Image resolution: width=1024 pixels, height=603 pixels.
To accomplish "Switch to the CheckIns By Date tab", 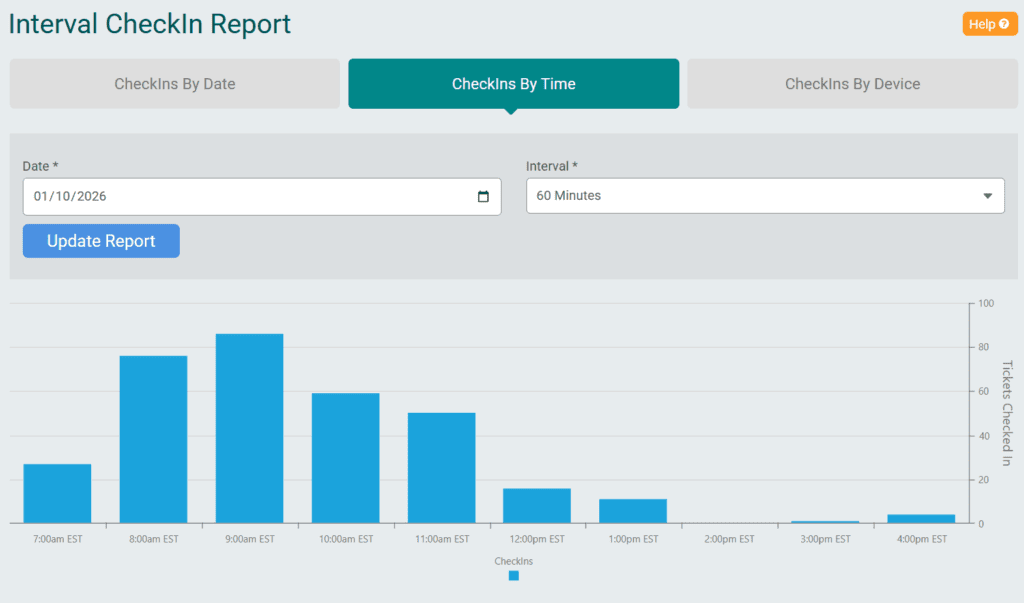I will 174,84.
